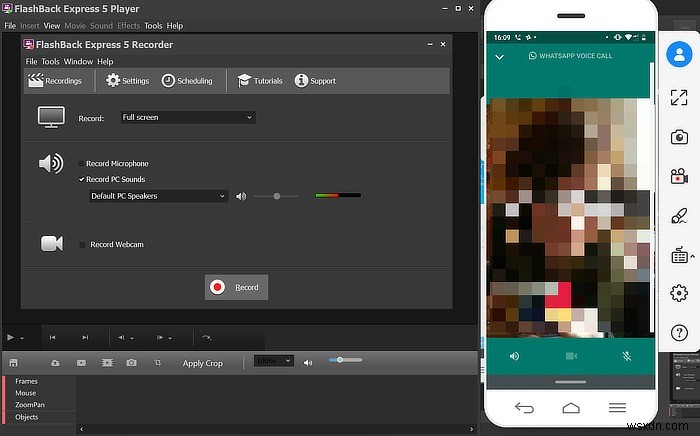Jump to the end of the movie
Viewport: 700px width, 436px height.
pos(85,337)
